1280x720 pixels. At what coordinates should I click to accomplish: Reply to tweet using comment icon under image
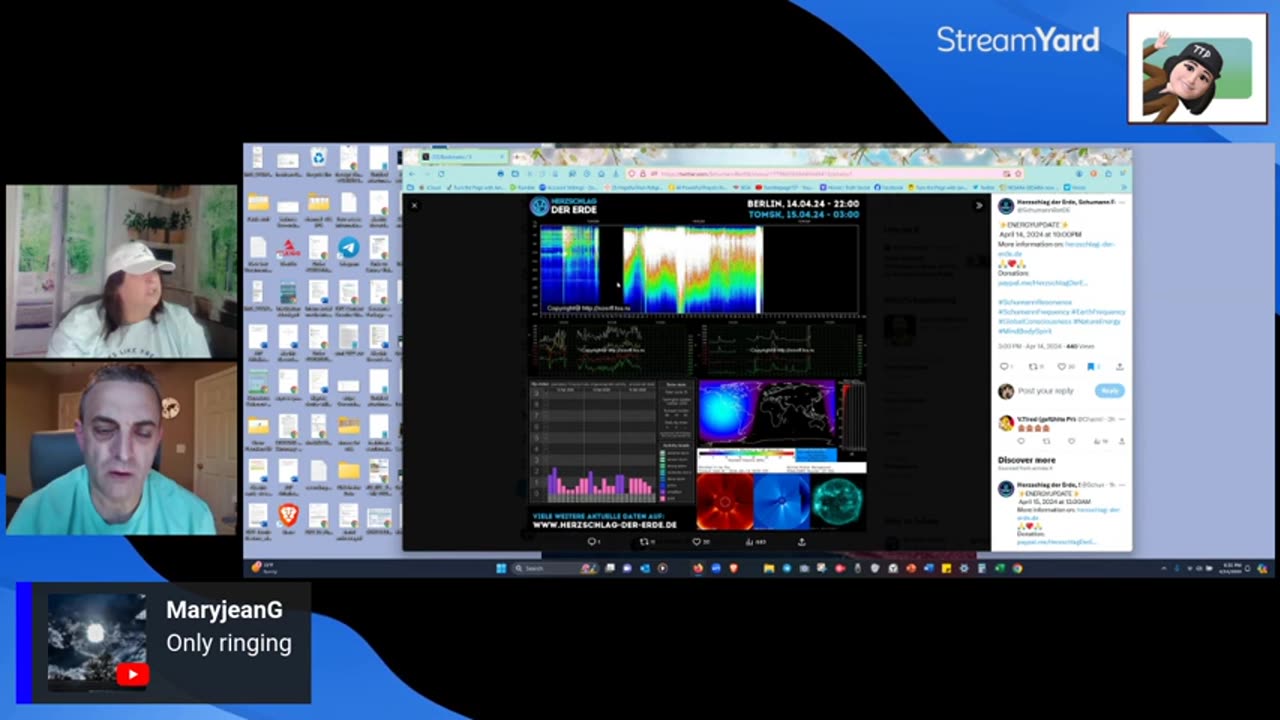coord(592,541)
